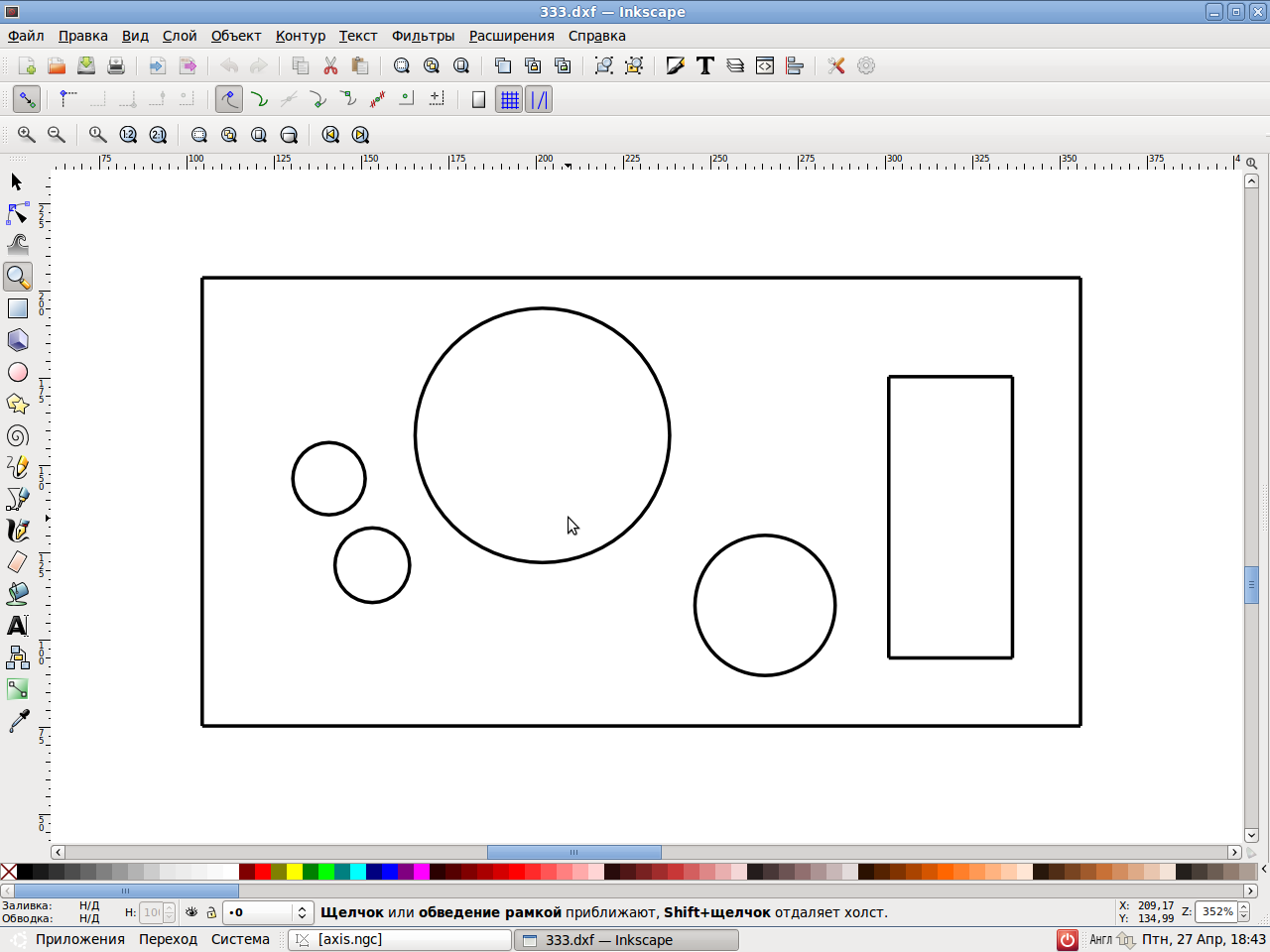This screenshot has height=952, width=1270.
Task: Open the Приложения system menu
Action: click(79, 939)
